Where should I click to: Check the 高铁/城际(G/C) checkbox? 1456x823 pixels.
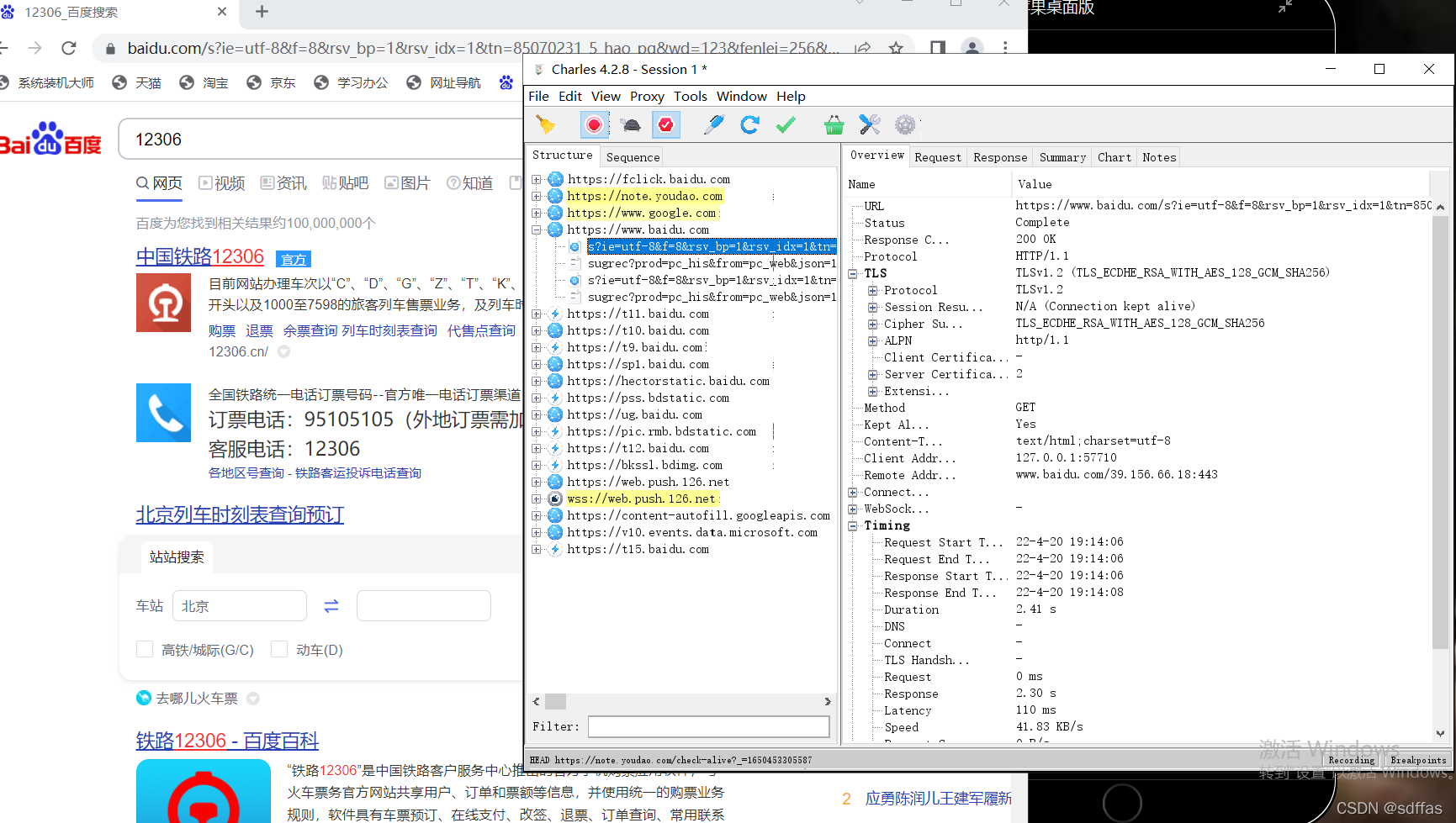point(145,649)
